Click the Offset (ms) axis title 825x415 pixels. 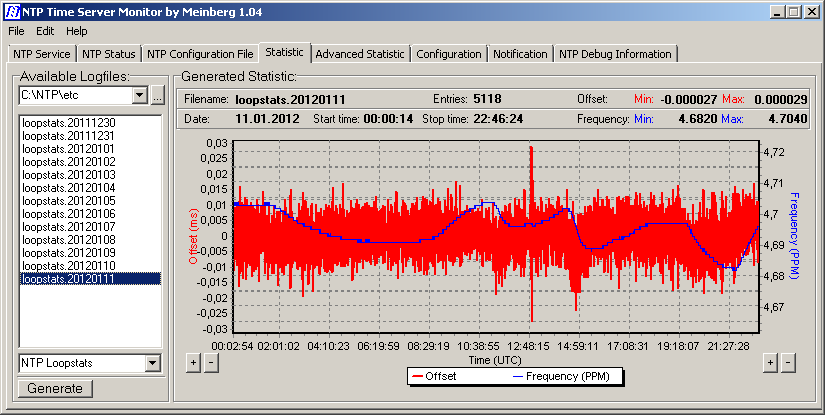194,235
